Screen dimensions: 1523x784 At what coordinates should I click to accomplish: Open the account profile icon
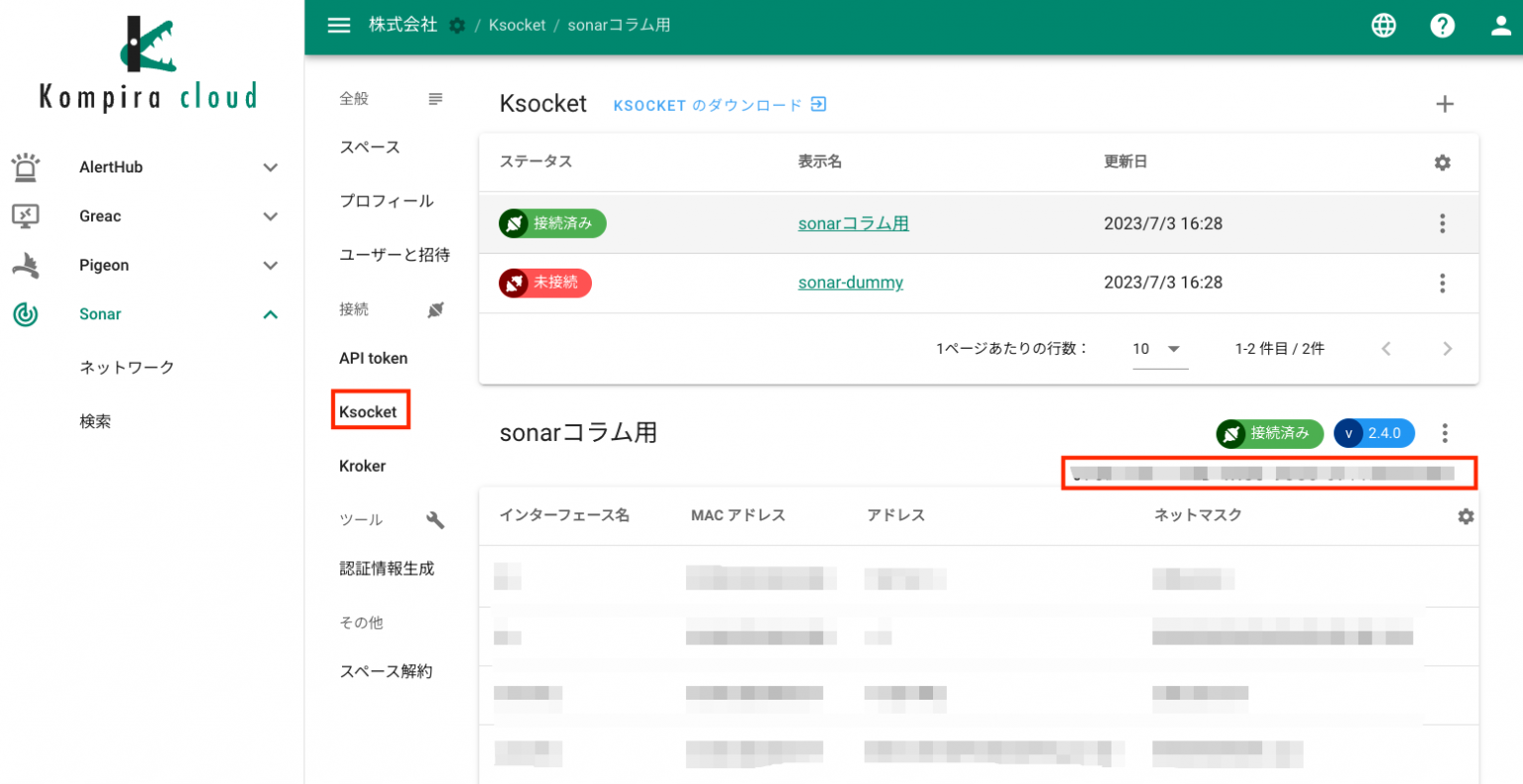[1499, 25]
